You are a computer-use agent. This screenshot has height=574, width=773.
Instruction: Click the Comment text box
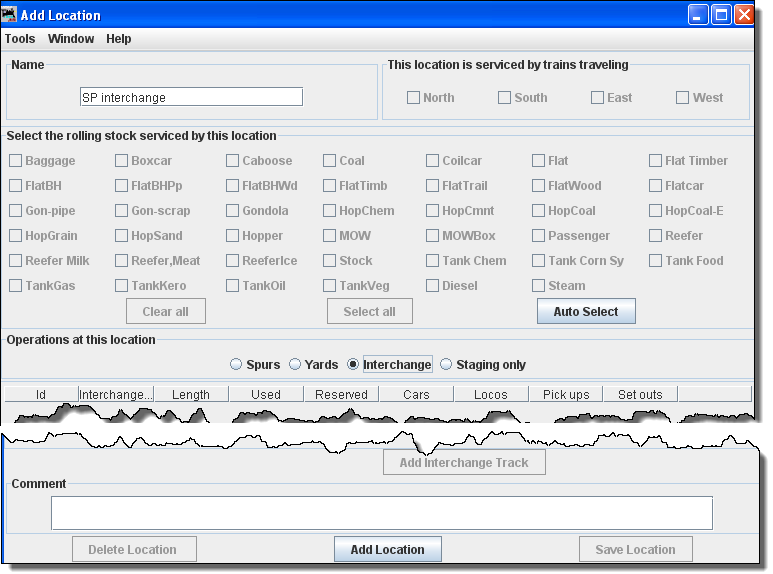coord(381,513)
